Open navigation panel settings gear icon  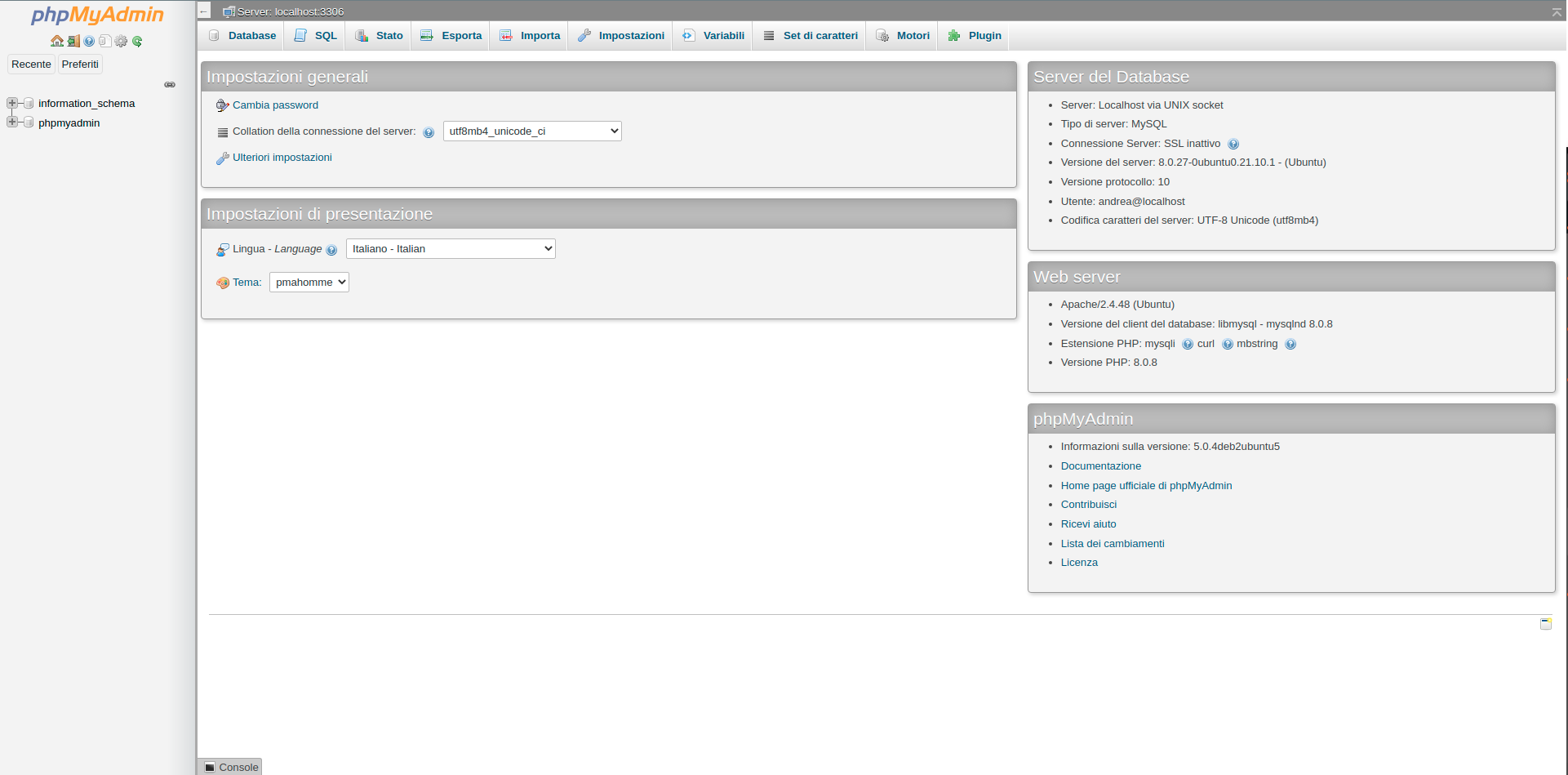click(x=121, y=41)
